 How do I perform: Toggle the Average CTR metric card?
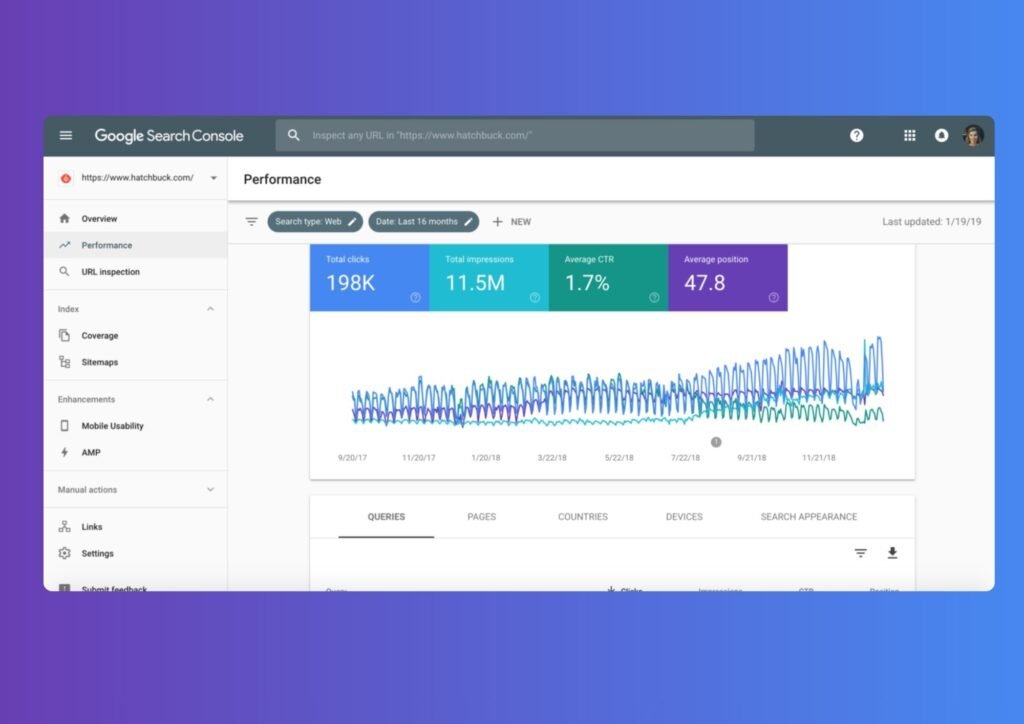[608, 278]
